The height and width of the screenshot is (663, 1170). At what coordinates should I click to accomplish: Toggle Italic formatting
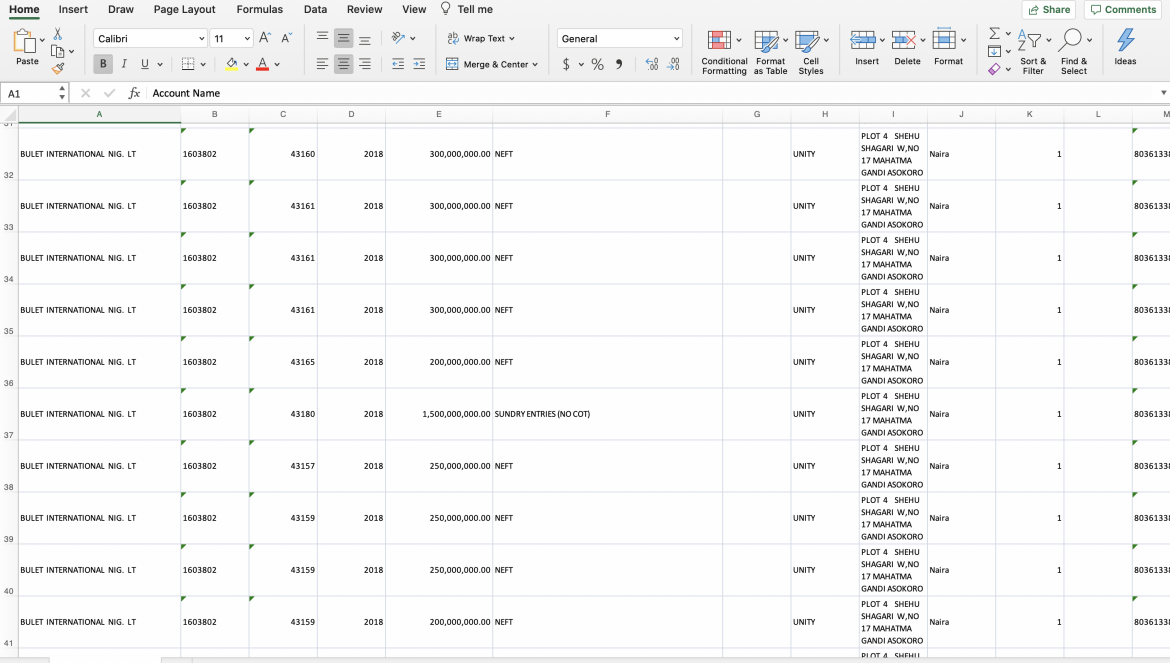coord(124,64)
